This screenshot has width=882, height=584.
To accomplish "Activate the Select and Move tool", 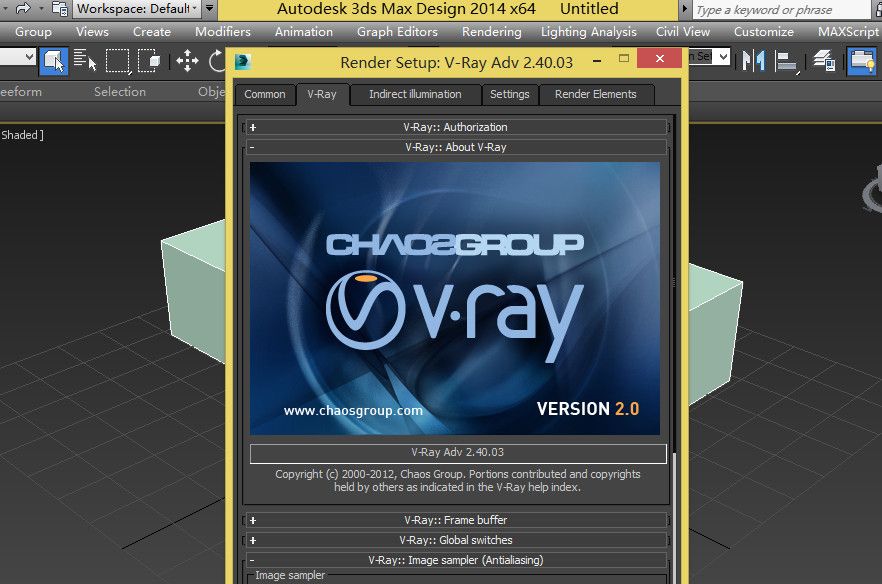I will (x=187, y=61).
